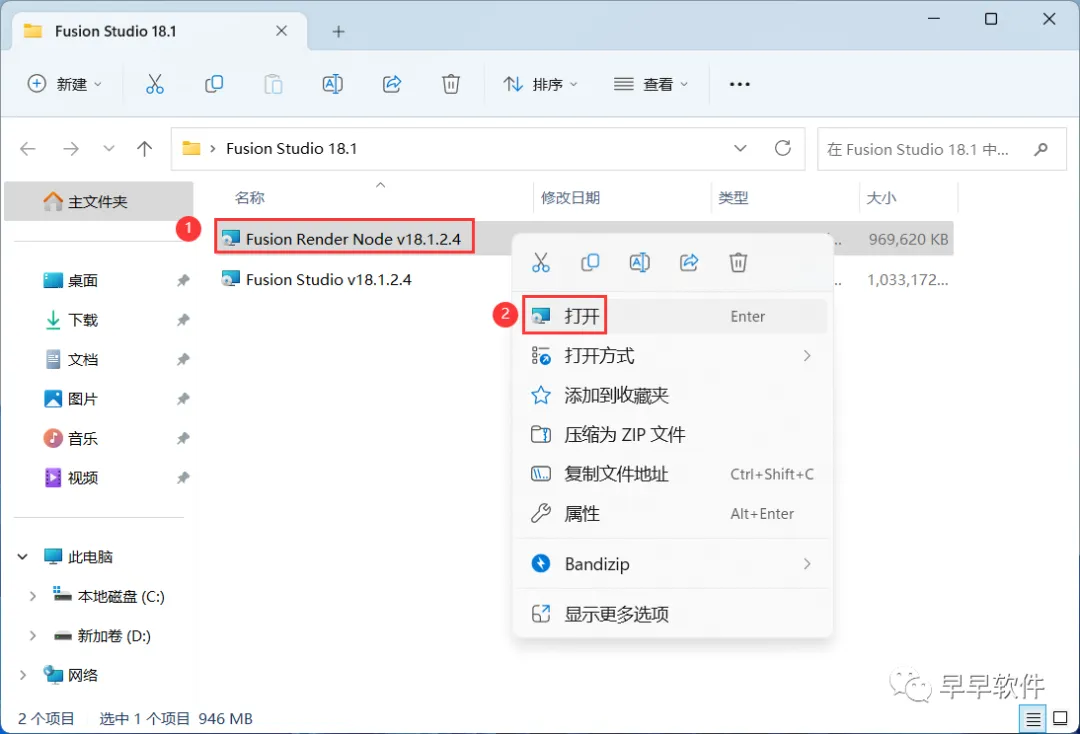Click the Rename icon in the top toolbar
Image resolution: width=1080 pixels, height=734 pixels.
333,84
